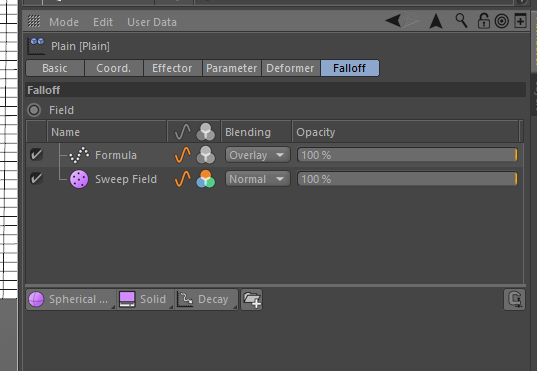Open a new attribute manager via plus icon

[x=520, y=21]
